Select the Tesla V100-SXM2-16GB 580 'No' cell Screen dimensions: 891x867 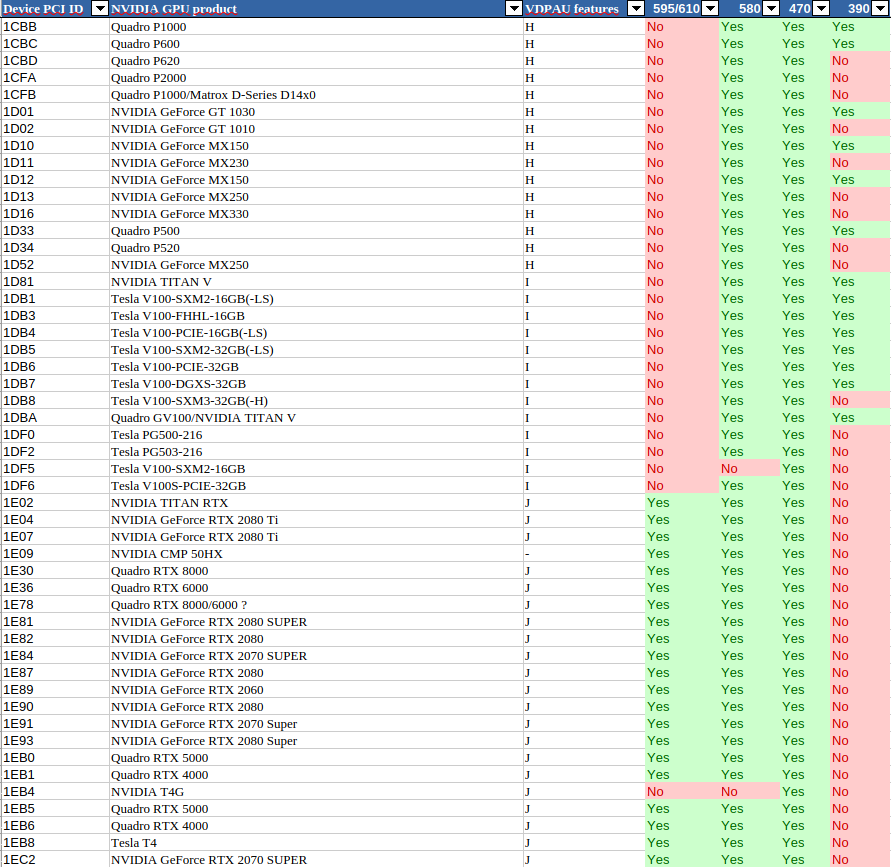749,469
